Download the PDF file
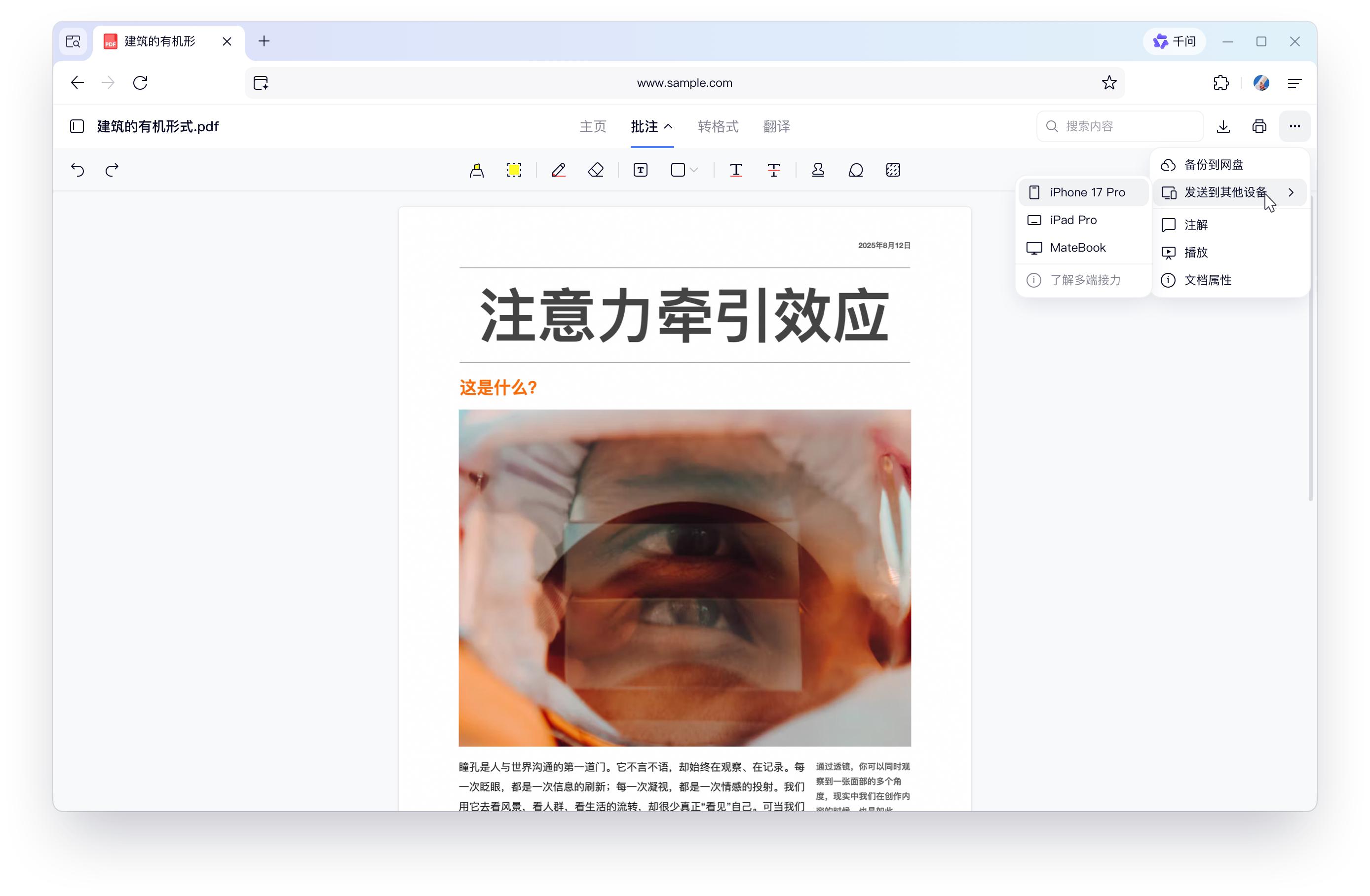Screen dimensions: 1370x896 click(1224, 126)
